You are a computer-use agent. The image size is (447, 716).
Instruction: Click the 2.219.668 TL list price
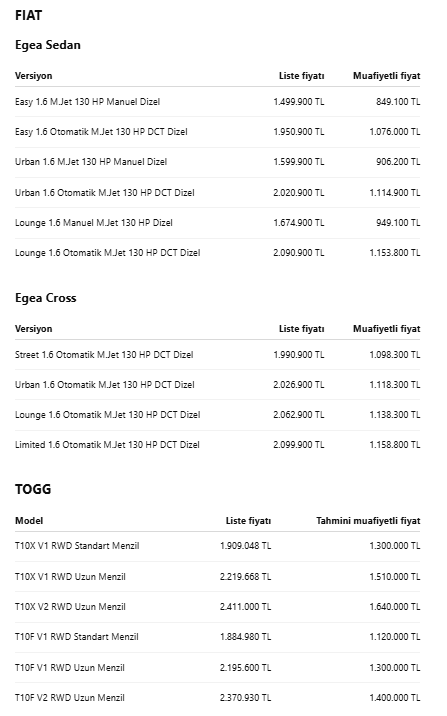point(245,577)
